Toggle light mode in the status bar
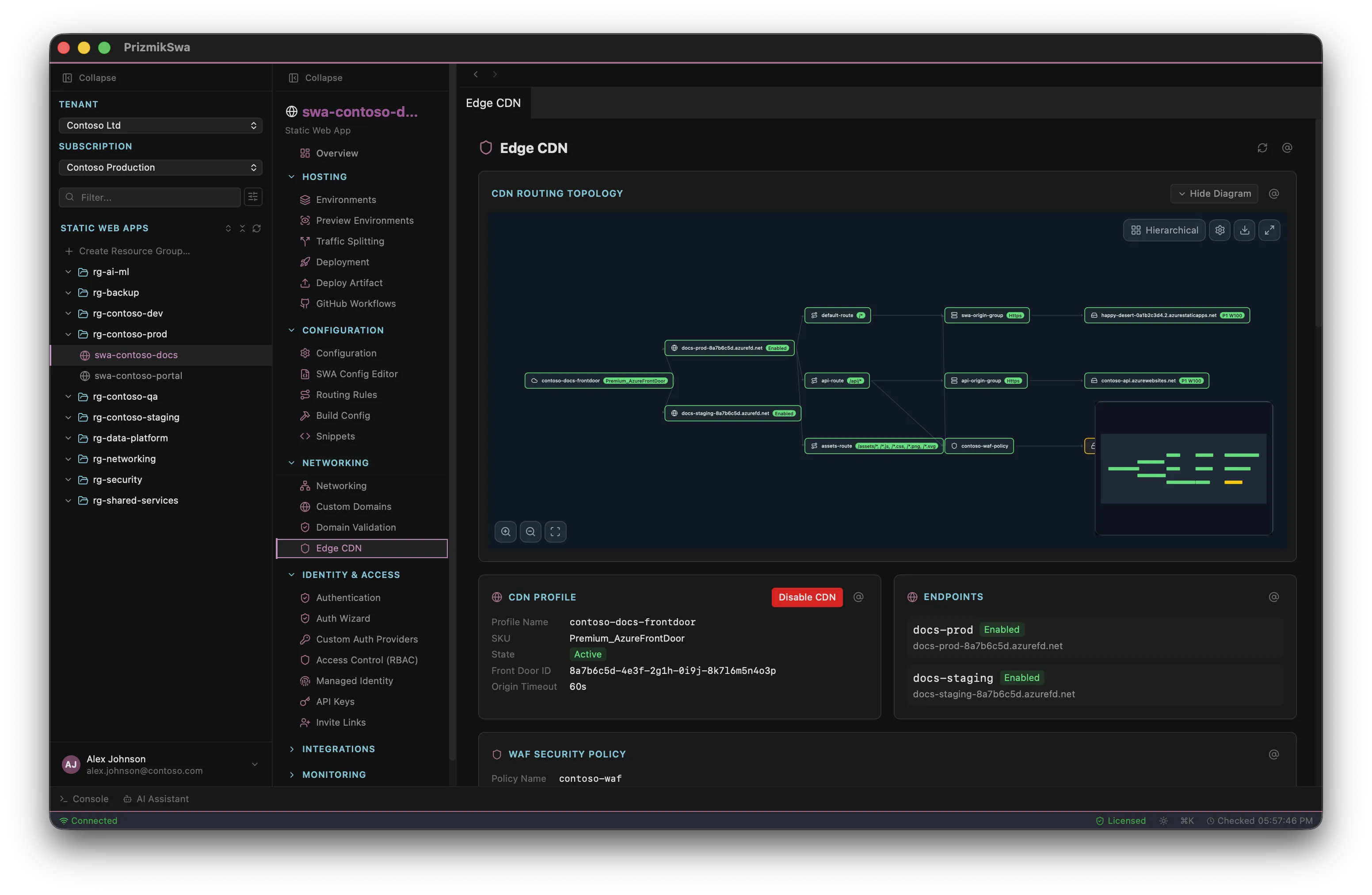 click(x=1163, y=820)
